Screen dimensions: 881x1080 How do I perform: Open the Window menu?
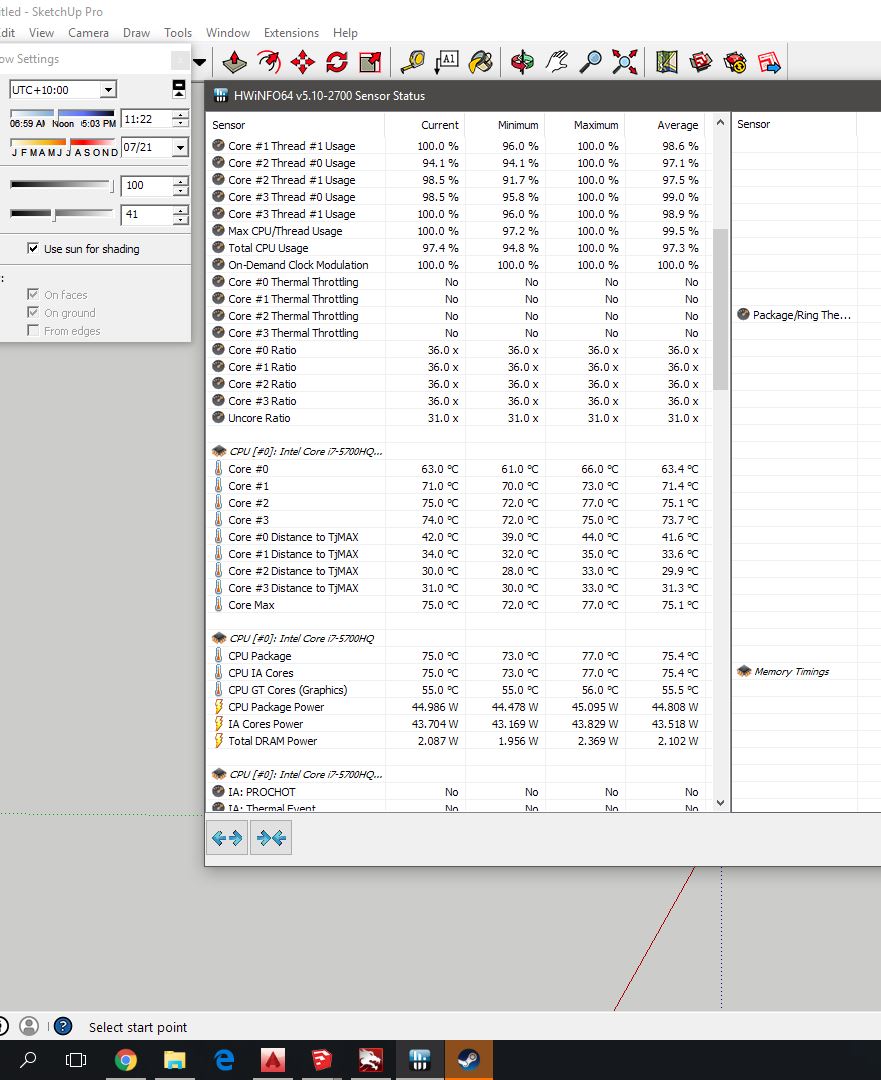(x=227, y=32)
